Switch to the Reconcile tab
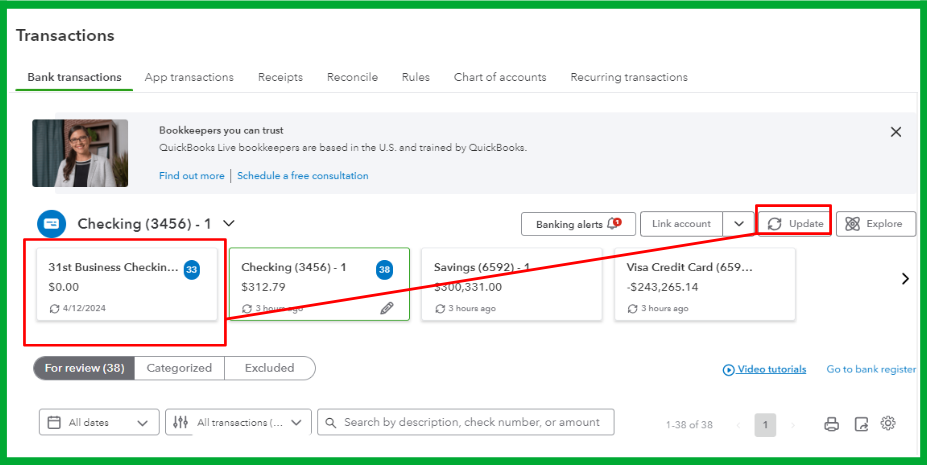 tap(352, 77)
